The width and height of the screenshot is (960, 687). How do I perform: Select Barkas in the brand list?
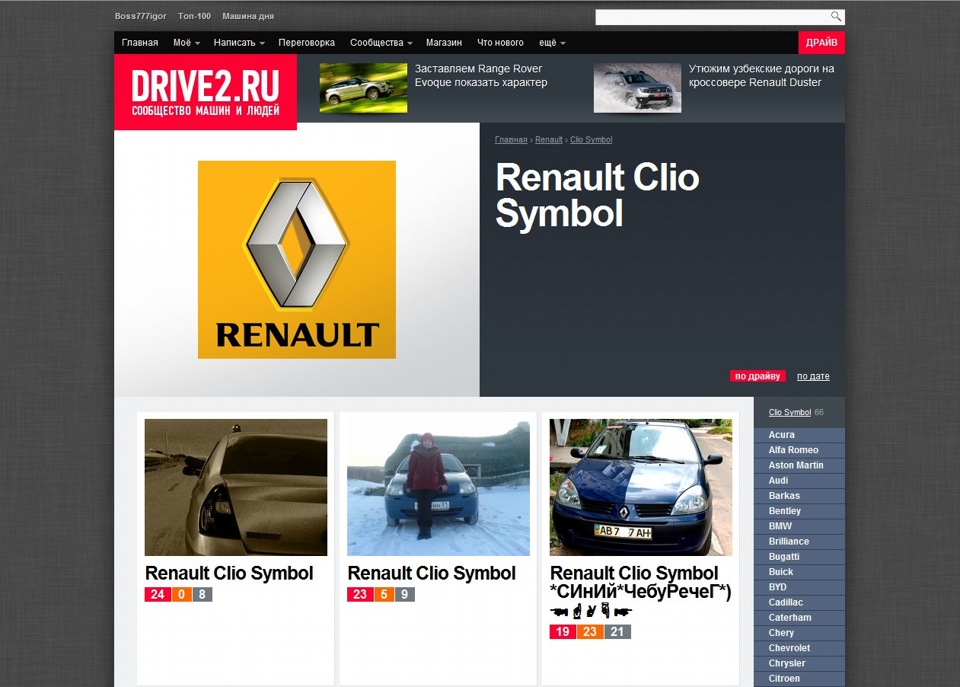(x=800, y=496)
